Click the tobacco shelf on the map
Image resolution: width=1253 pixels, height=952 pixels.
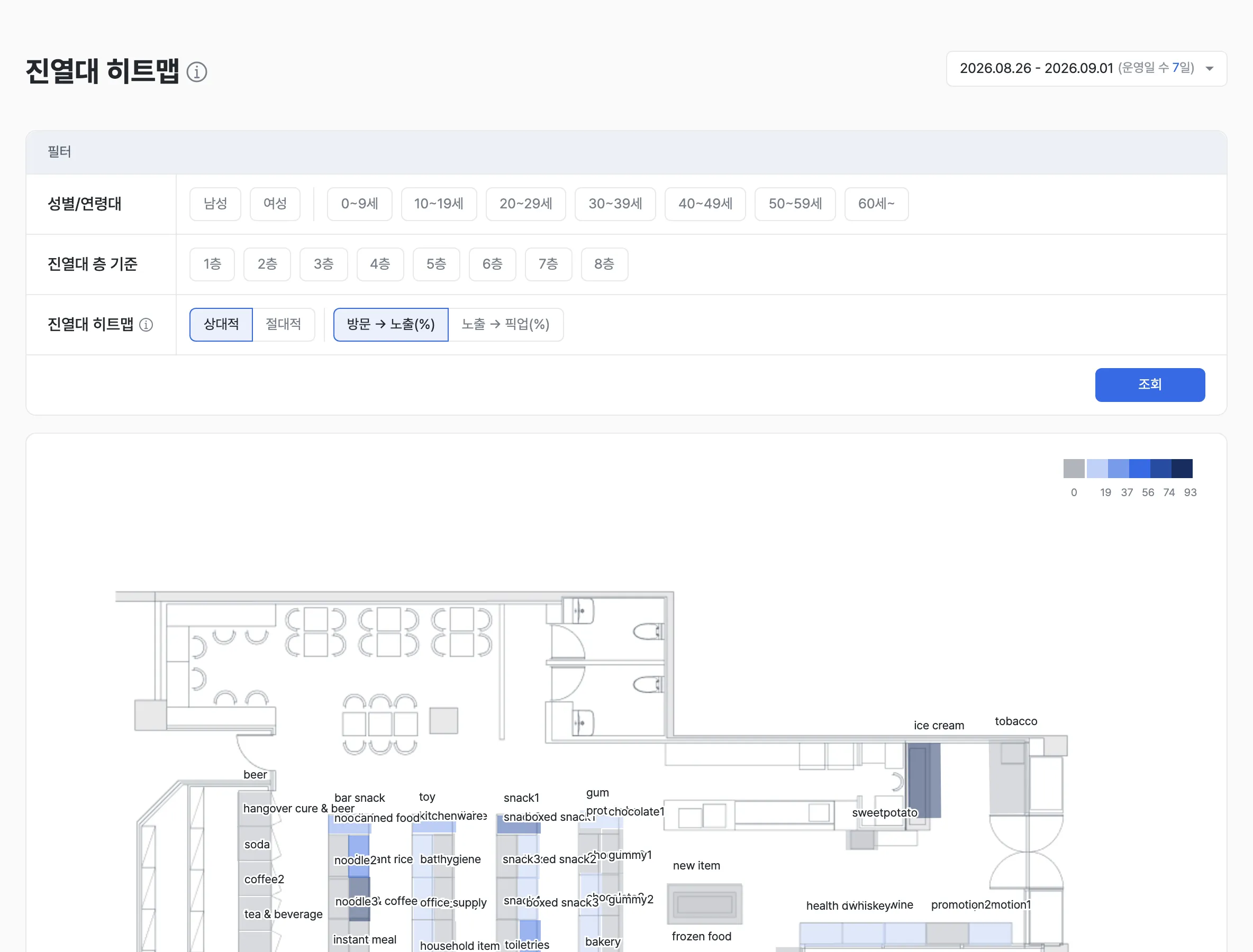(x=1008, y=778)
